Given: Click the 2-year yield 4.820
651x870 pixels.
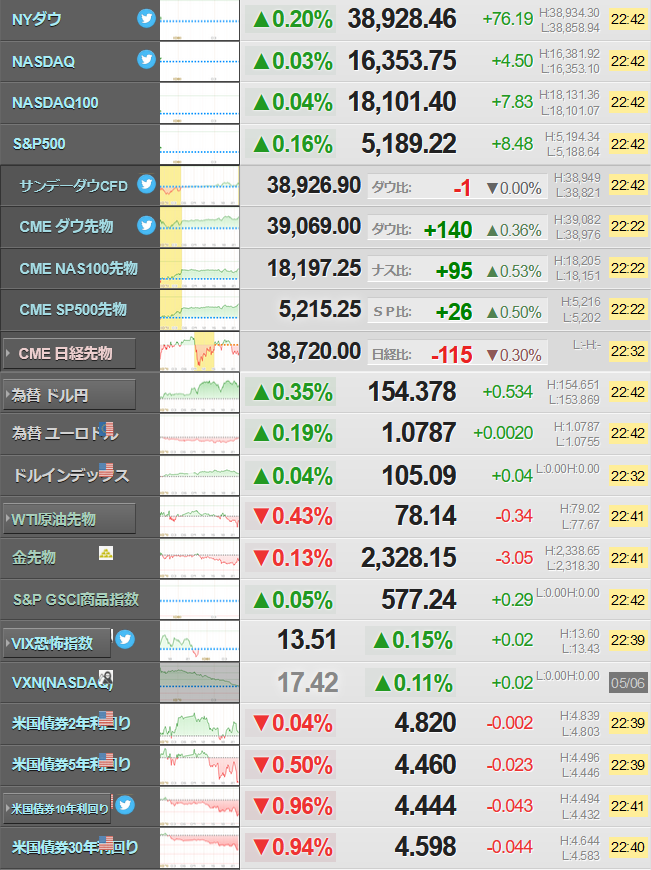Looking at the screenshot, I should click(425, 723).
